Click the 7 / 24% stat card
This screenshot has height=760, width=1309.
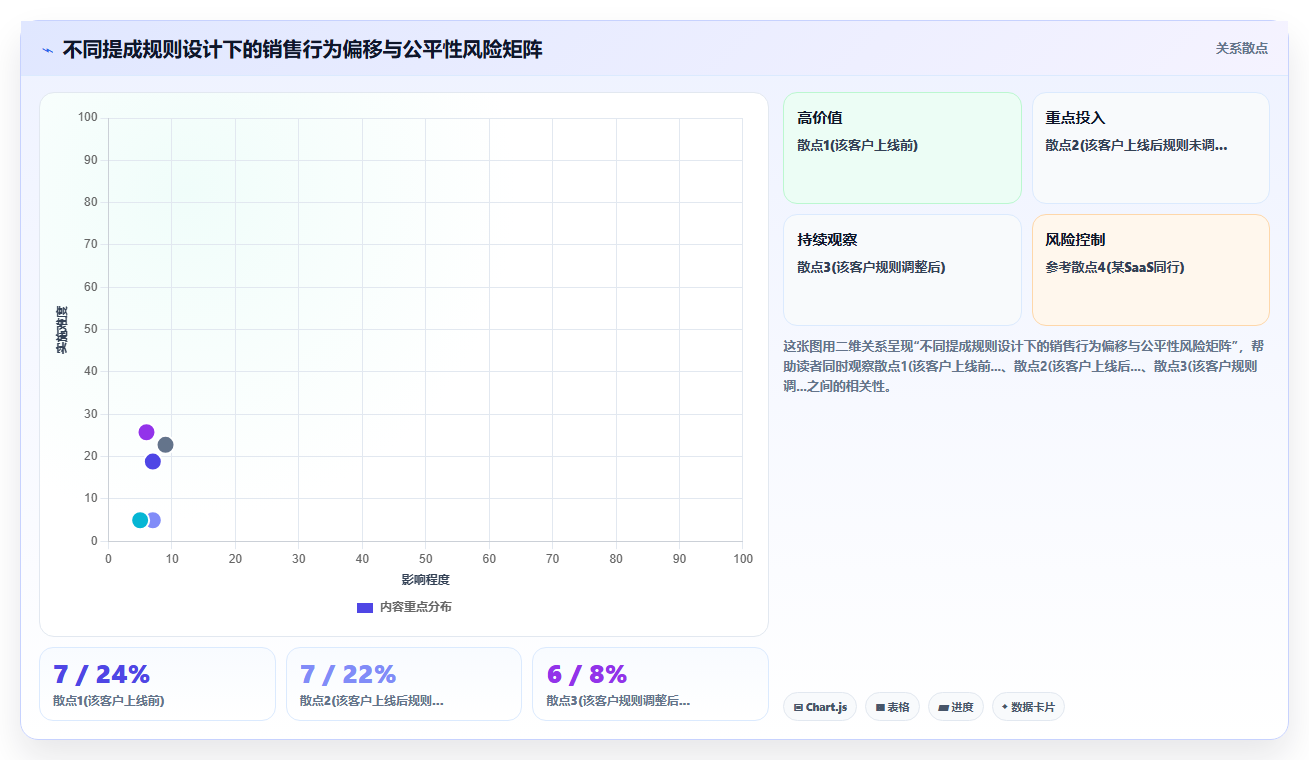click(x=157, y=684)
